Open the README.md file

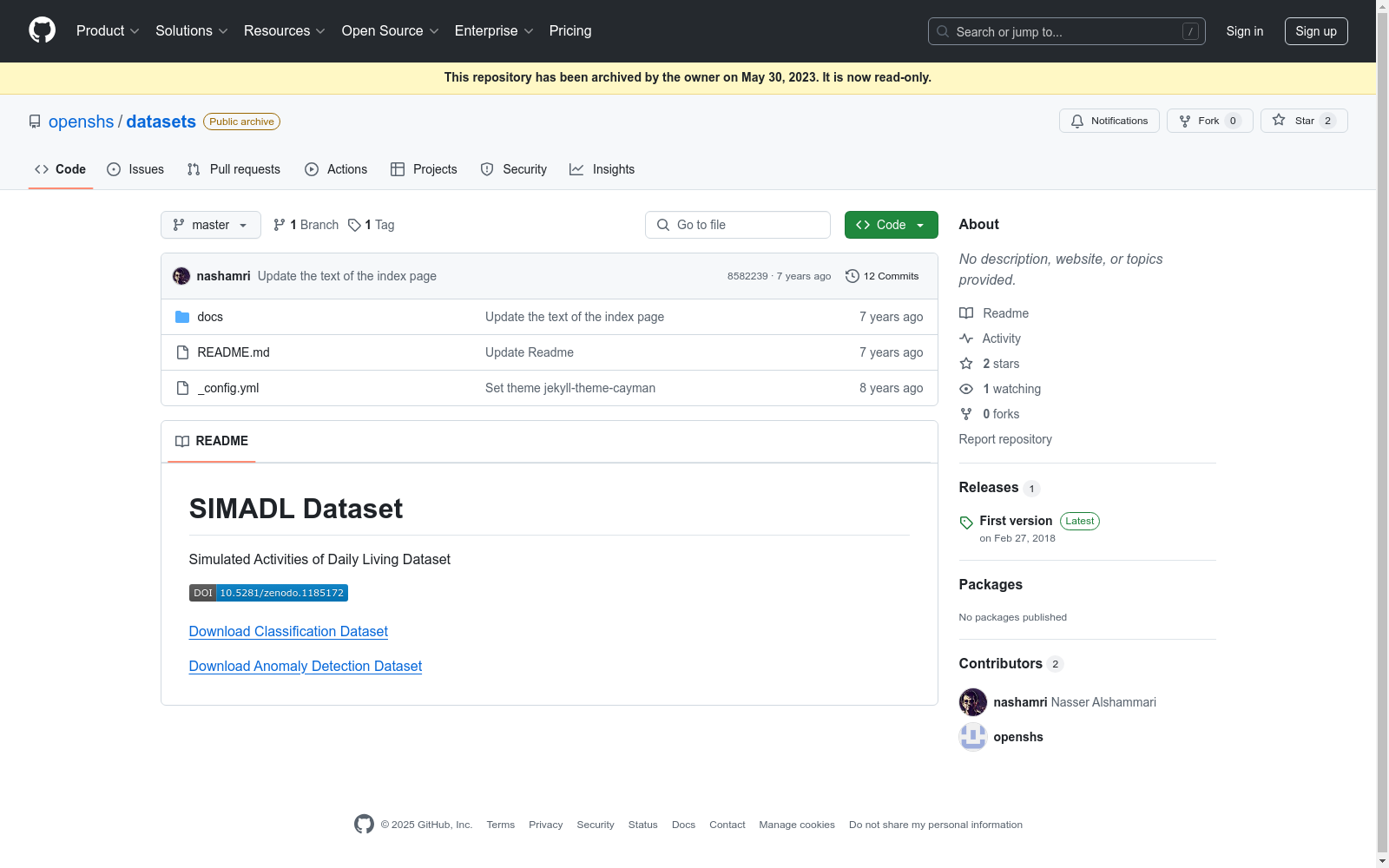[234, 352]
